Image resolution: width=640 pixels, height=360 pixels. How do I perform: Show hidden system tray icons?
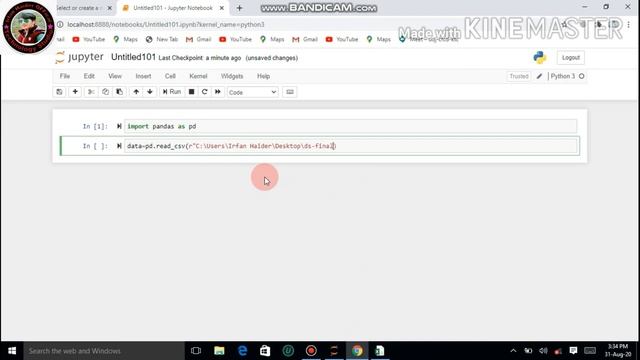coord(513,351)
